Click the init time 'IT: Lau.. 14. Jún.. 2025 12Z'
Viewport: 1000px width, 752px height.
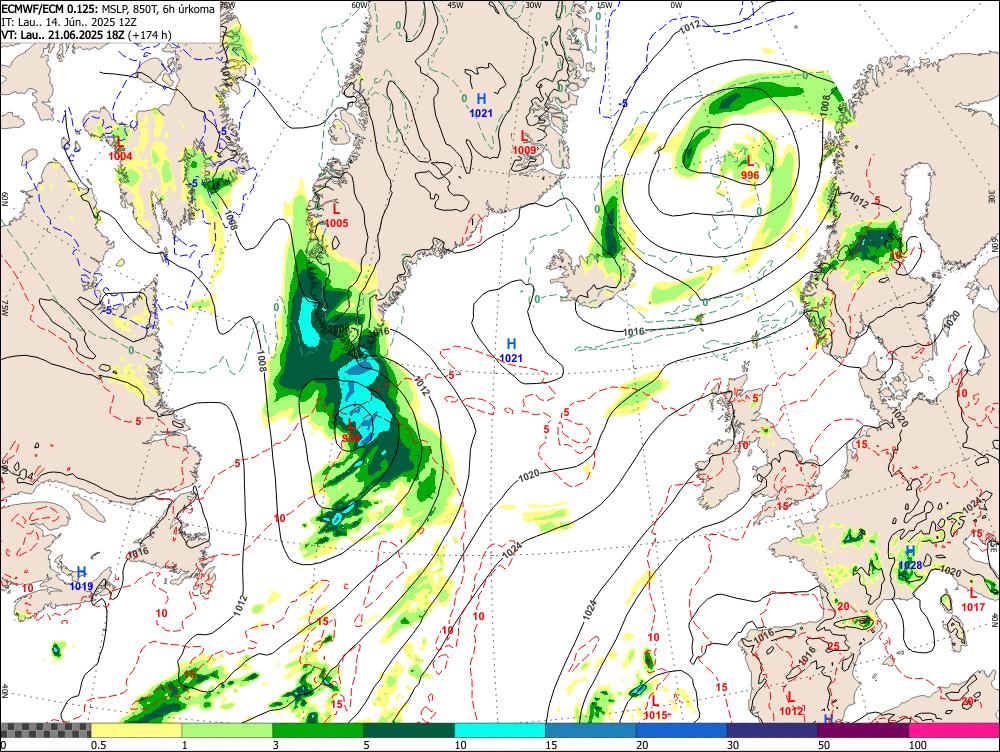tap(69, 22)
